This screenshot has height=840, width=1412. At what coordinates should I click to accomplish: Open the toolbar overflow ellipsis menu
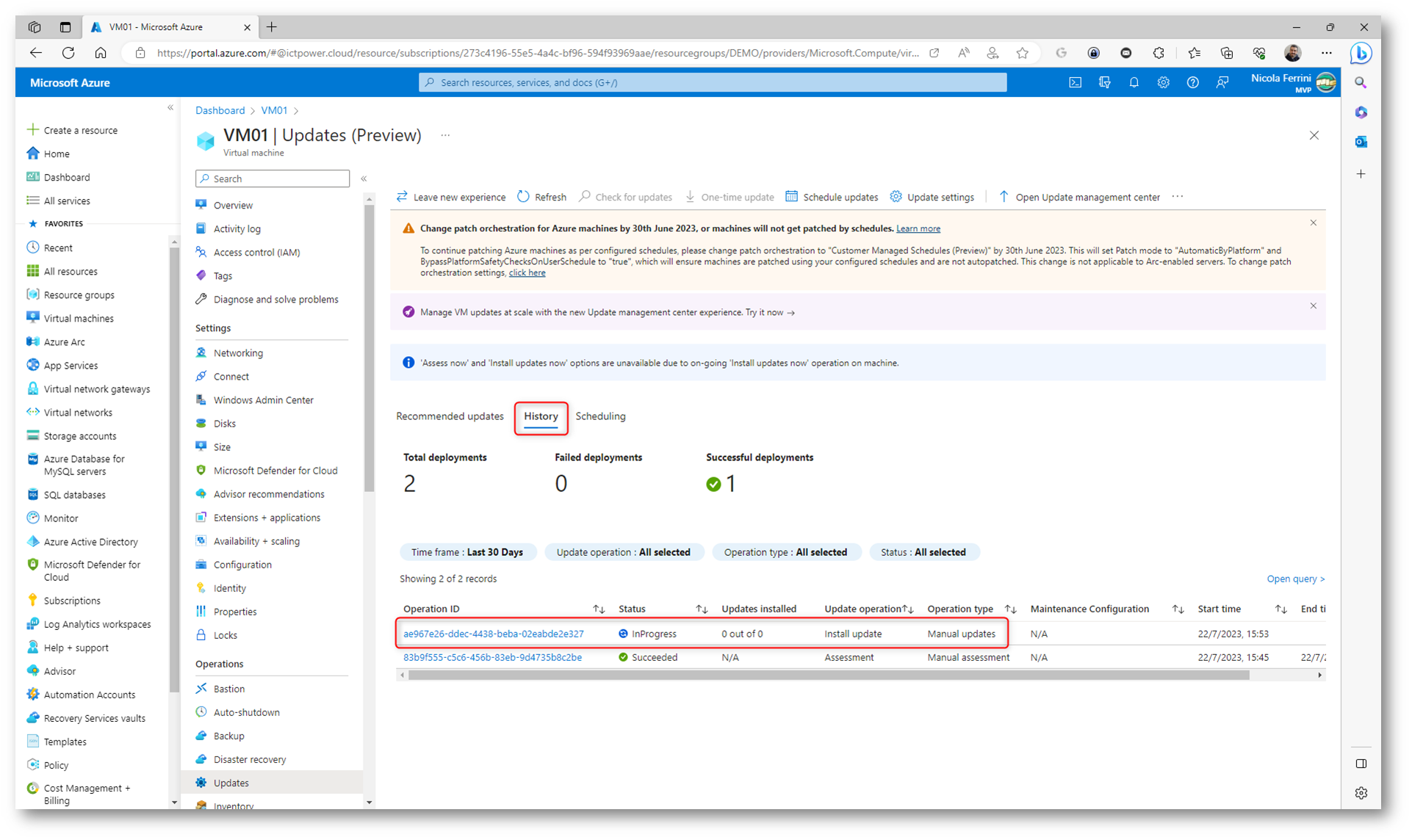tap(1178, 197)
